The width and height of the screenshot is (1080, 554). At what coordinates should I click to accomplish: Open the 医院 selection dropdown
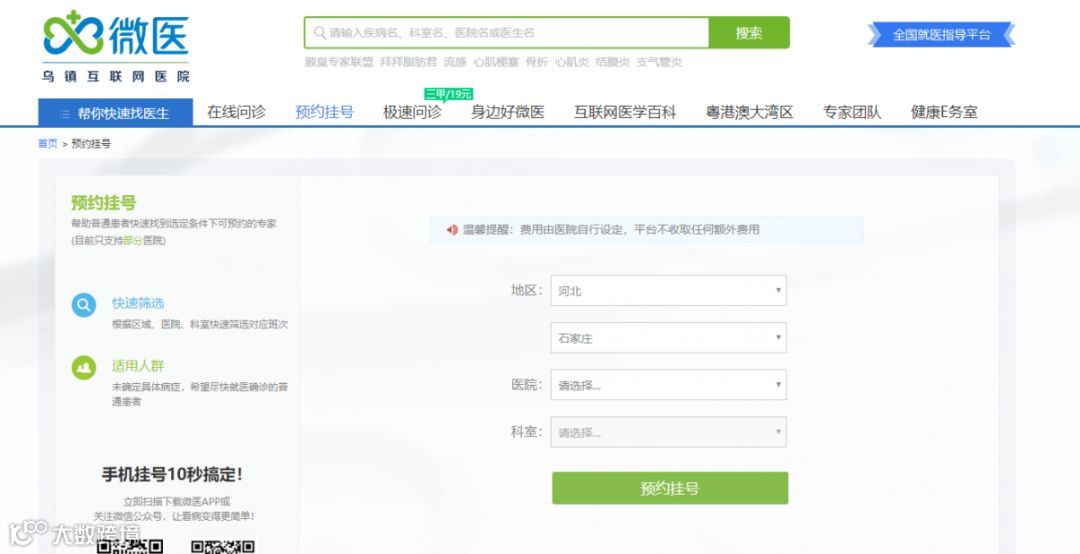coord(668,384)
